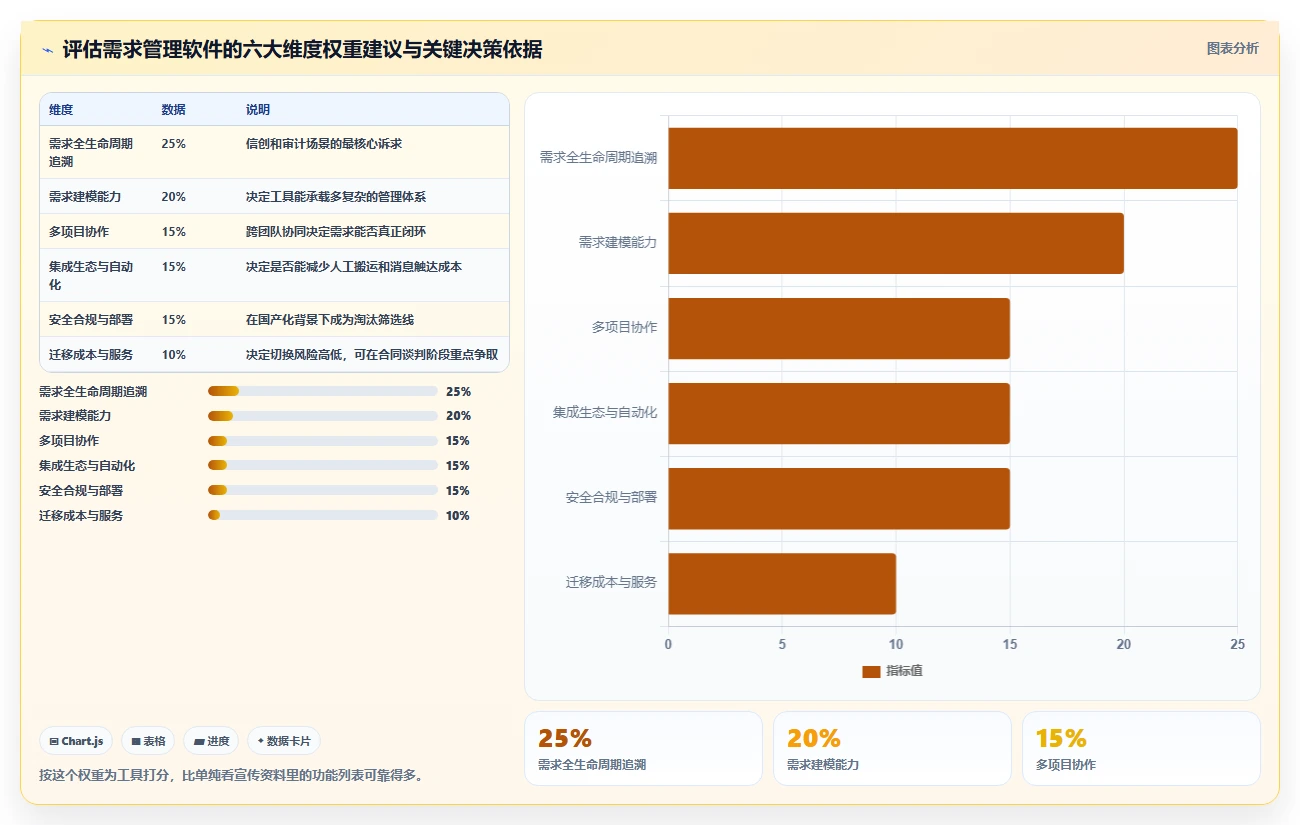Click 决定是否能减少人工搬运 description

[354, 267]
